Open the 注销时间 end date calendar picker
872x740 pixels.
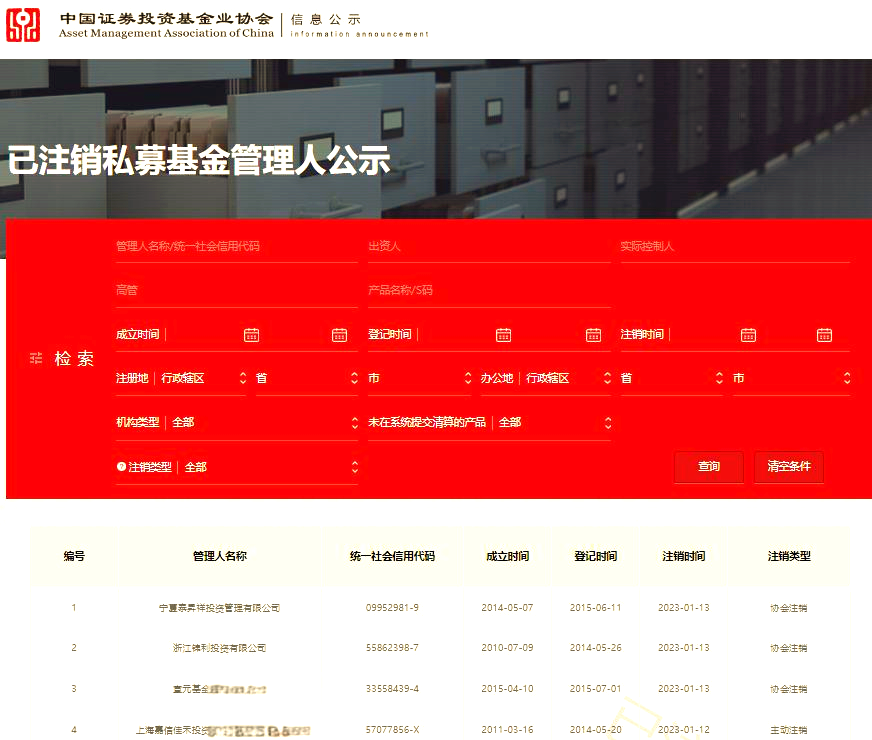coord(825,334)
